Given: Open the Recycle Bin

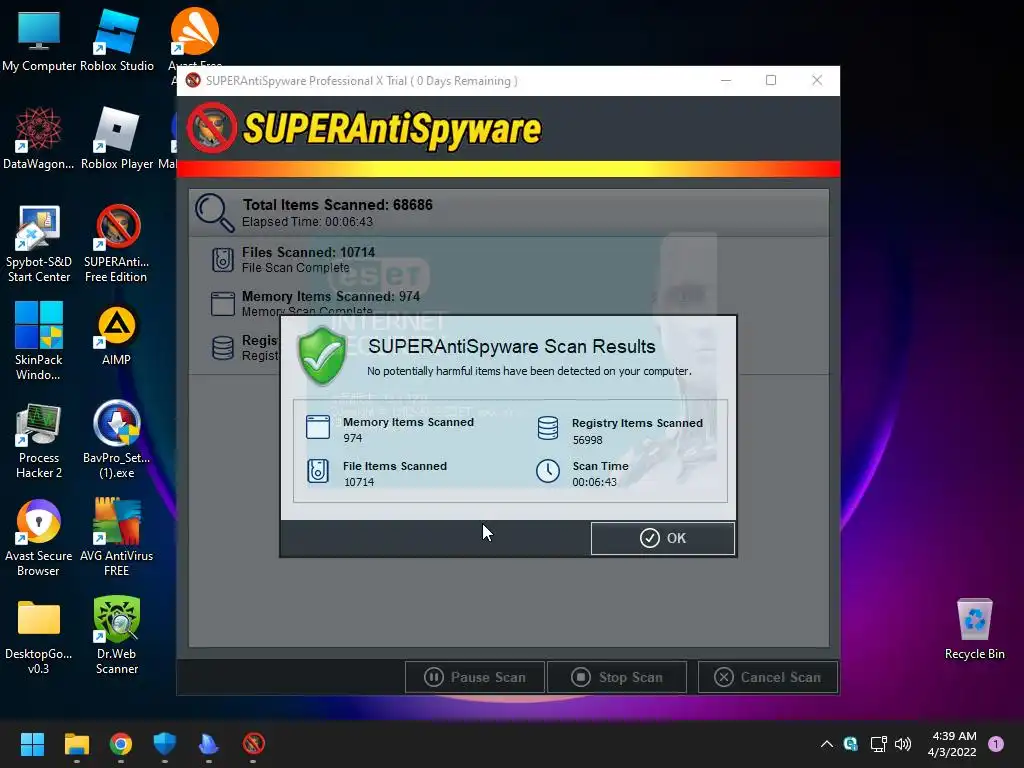Looking at the screenshot, I should click(974, 628).
